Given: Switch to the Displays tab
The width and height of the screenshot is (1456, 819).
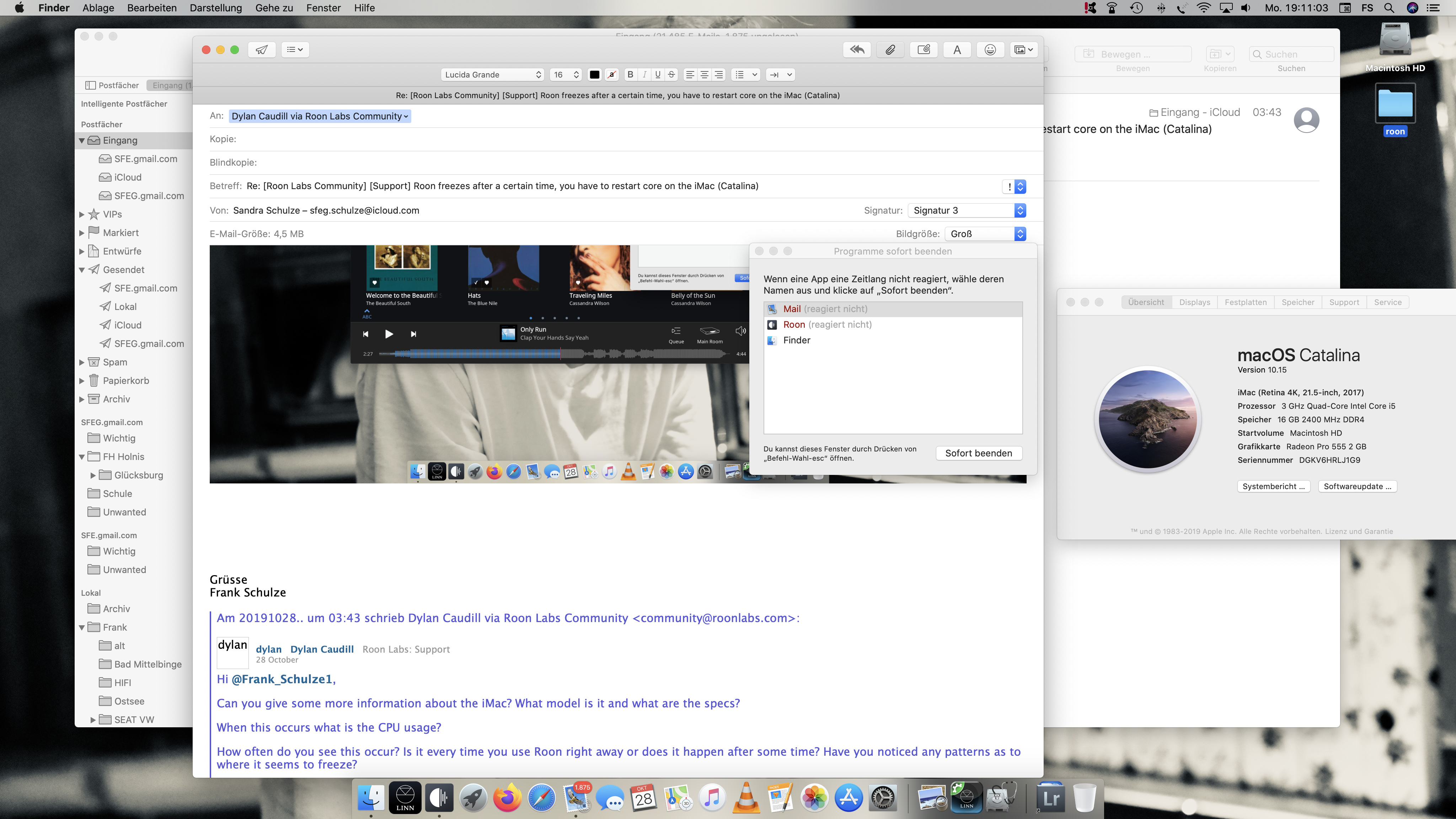Looking at the screenshot, I should point(1194,303).
